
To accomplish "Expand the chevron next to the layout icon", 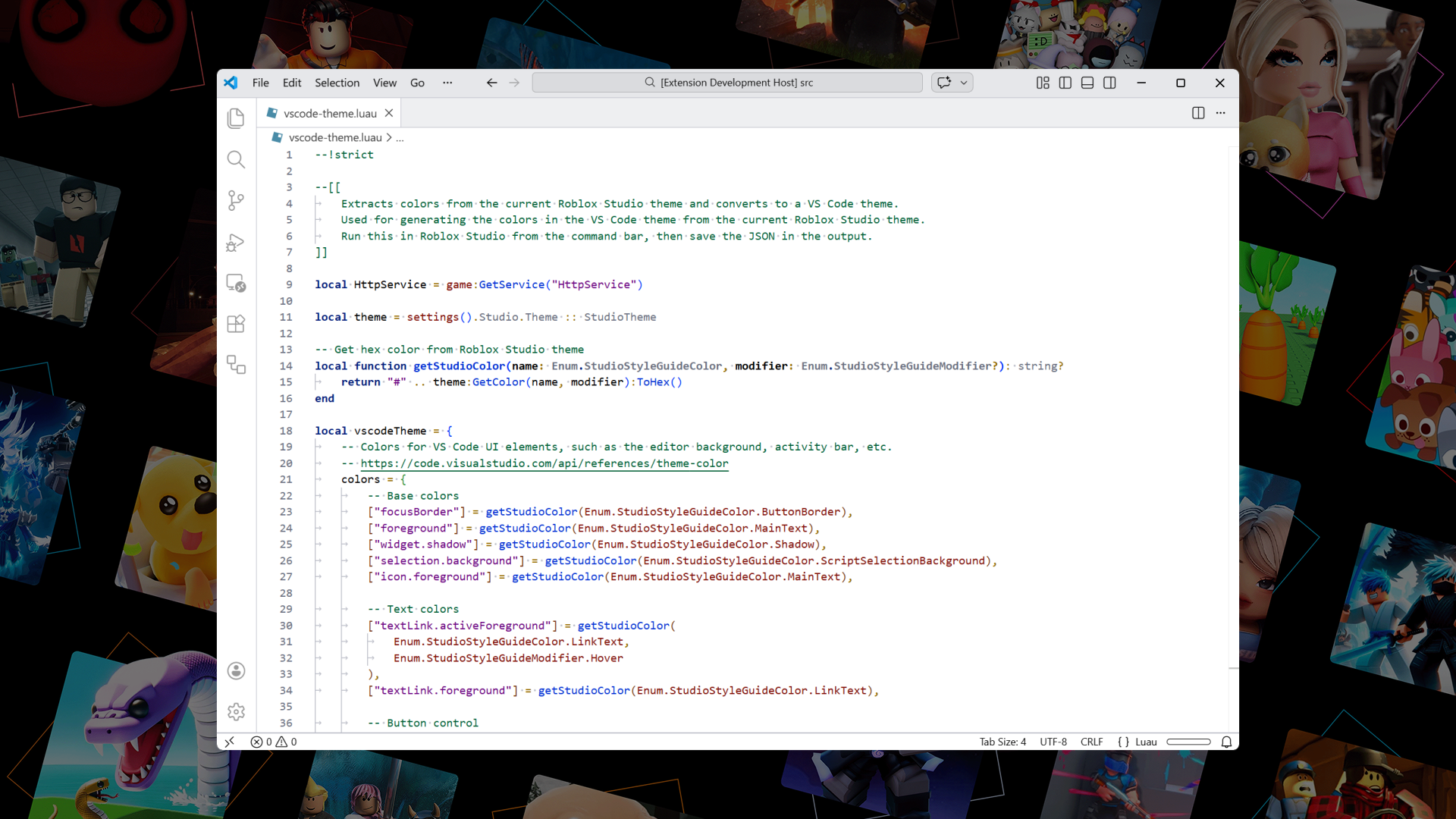I will 962,83.
